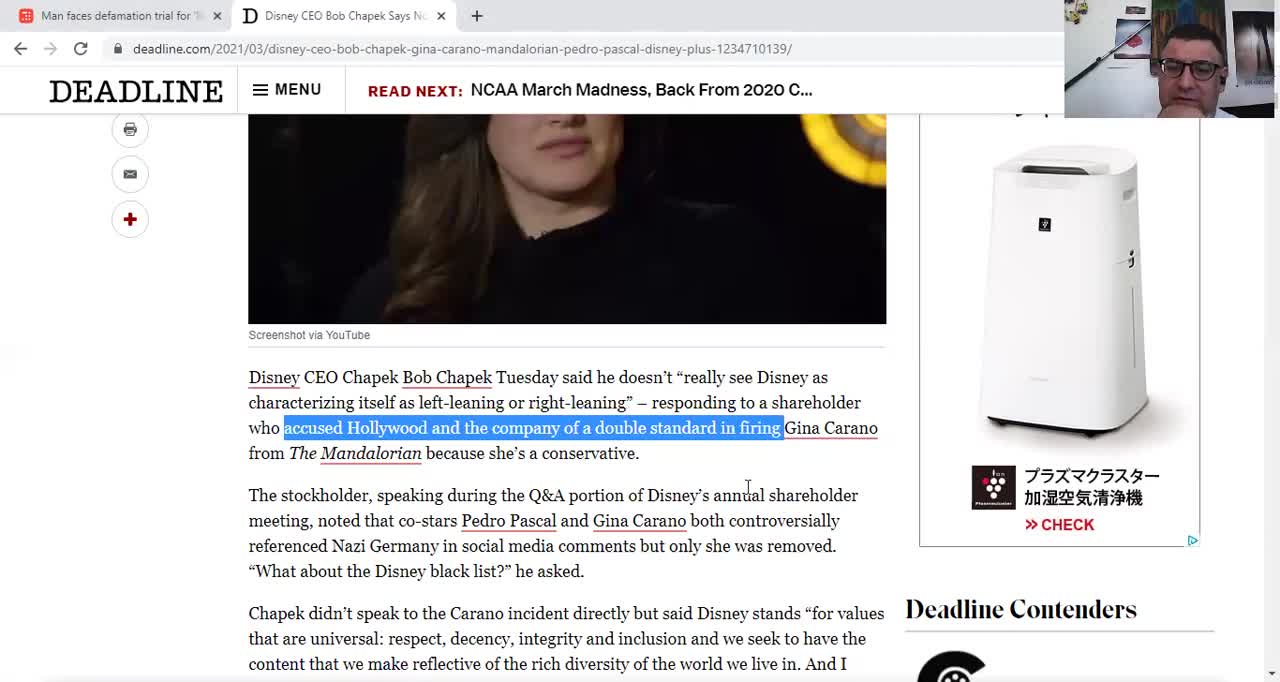Close the Disney CEO Bob Chapek tab
This screenshot has height=682, width=1280.
[441, 16]
